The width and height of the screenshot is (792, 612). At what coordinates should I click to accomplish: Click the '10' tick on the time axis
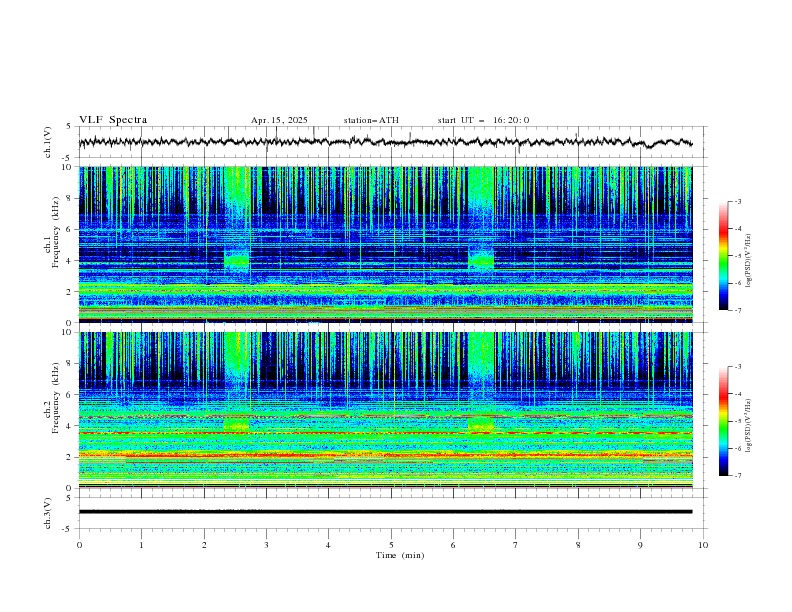703,545
